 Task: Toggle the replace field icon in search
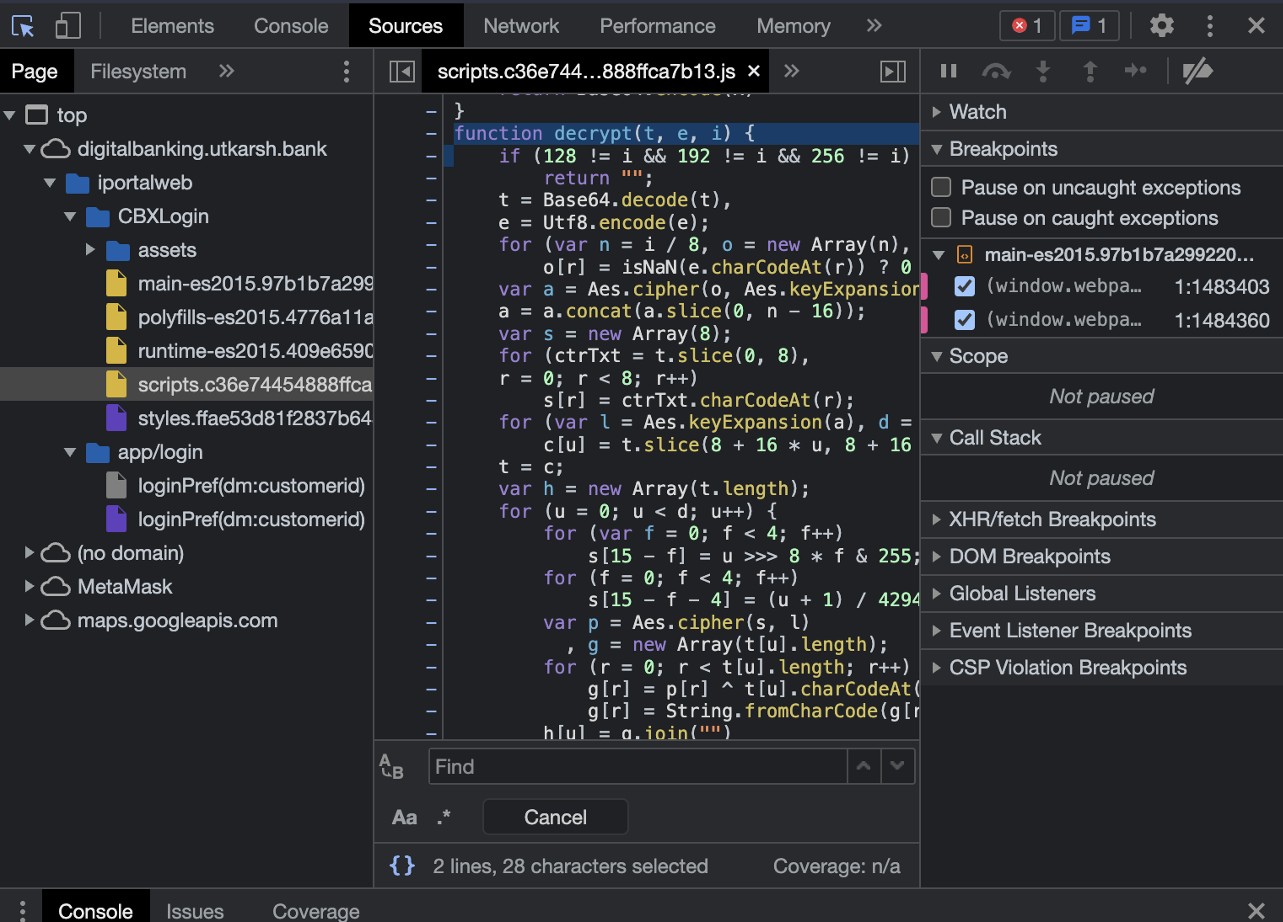pyautogui.click(x=392, y=767)
